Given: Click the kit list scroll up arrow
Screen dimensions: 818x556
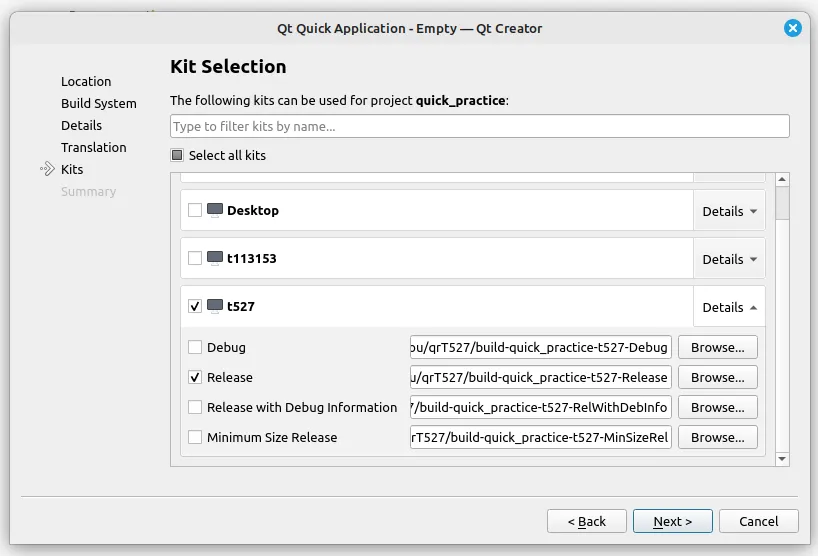Looking at the screenshot, I should pyautogui.click(x=782, y=179).
